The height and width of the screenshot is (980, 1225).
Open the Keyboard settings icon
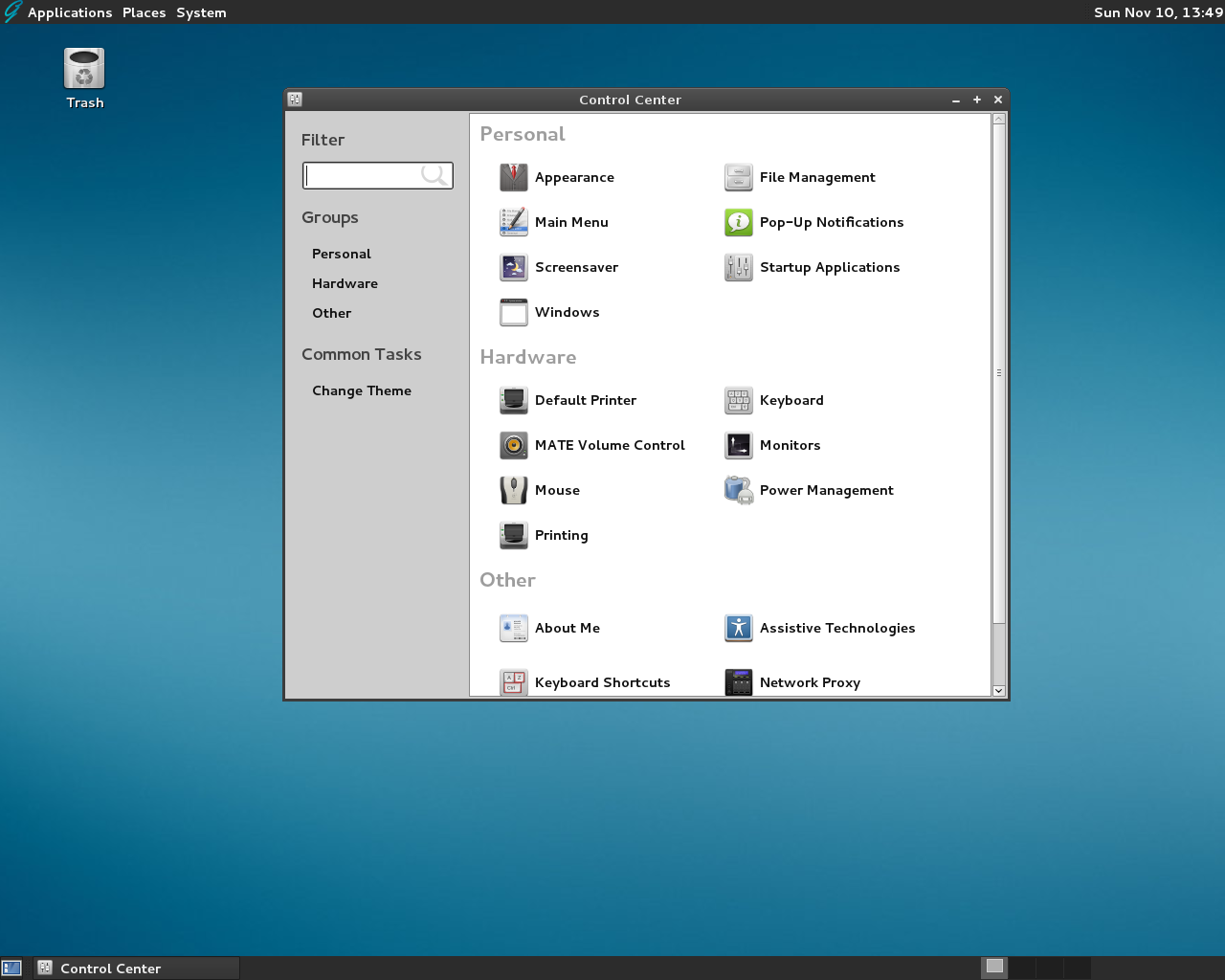tap(739, 400)
